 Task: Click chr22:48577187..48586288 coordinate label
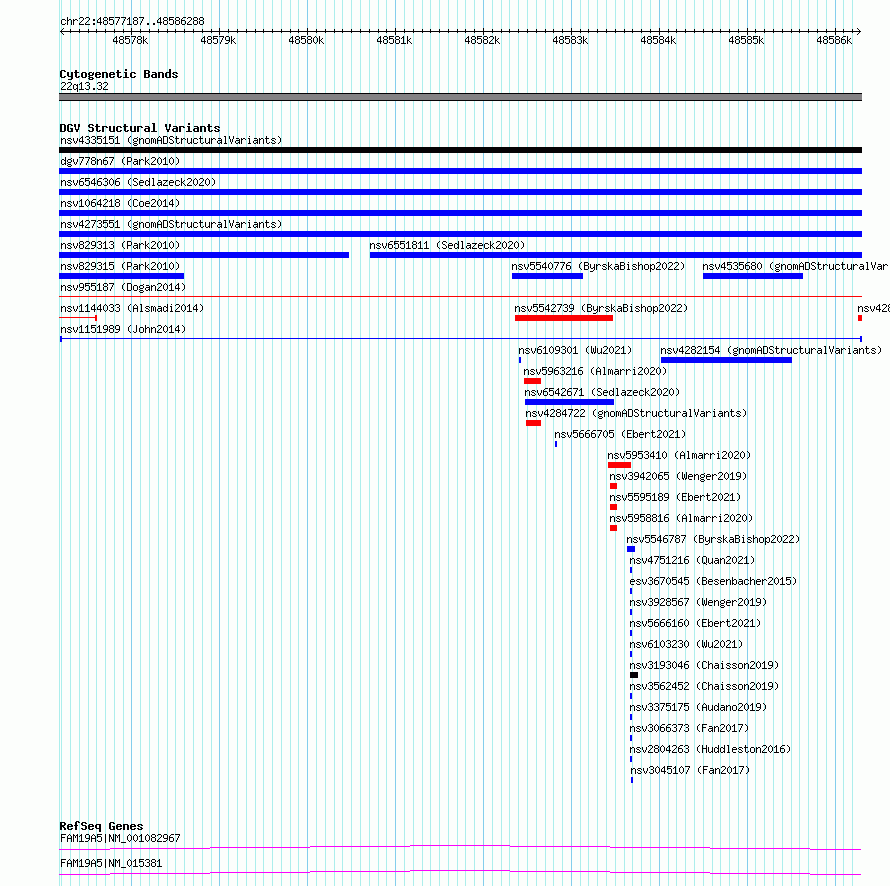pos(132,21)
